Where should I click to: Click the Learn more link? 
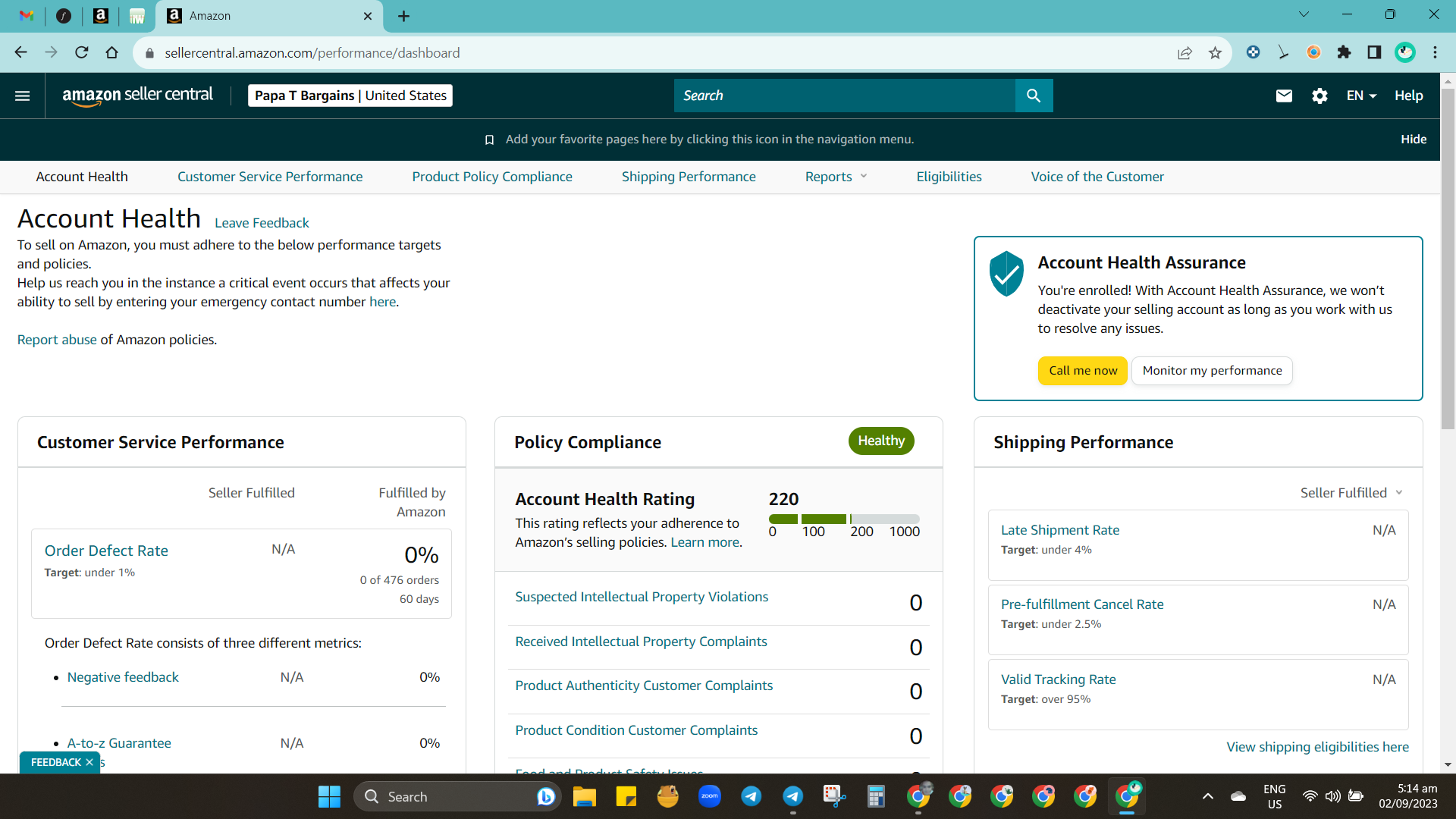tap(704, 542)
